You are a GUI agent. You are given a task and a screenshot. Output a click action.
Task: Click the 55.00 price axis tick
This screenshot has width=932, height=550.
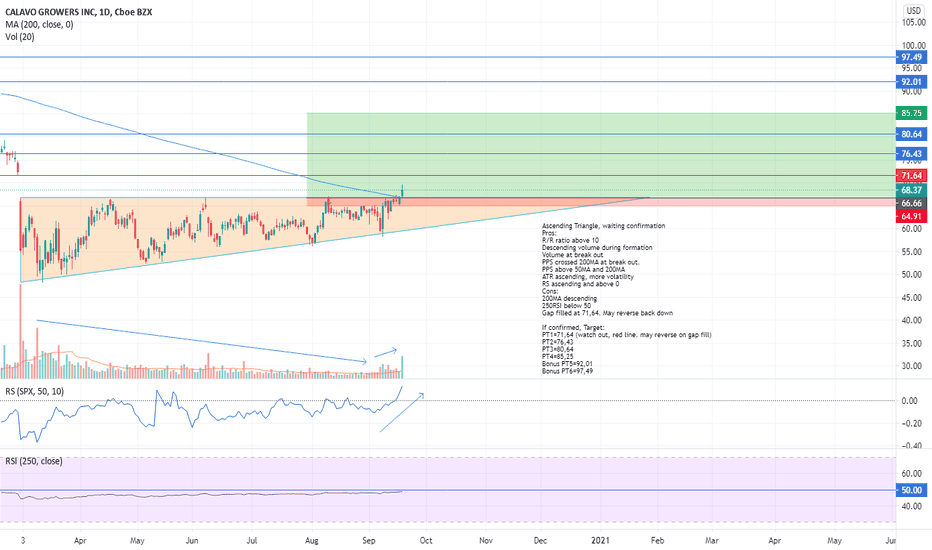click(x=914, y=252)
